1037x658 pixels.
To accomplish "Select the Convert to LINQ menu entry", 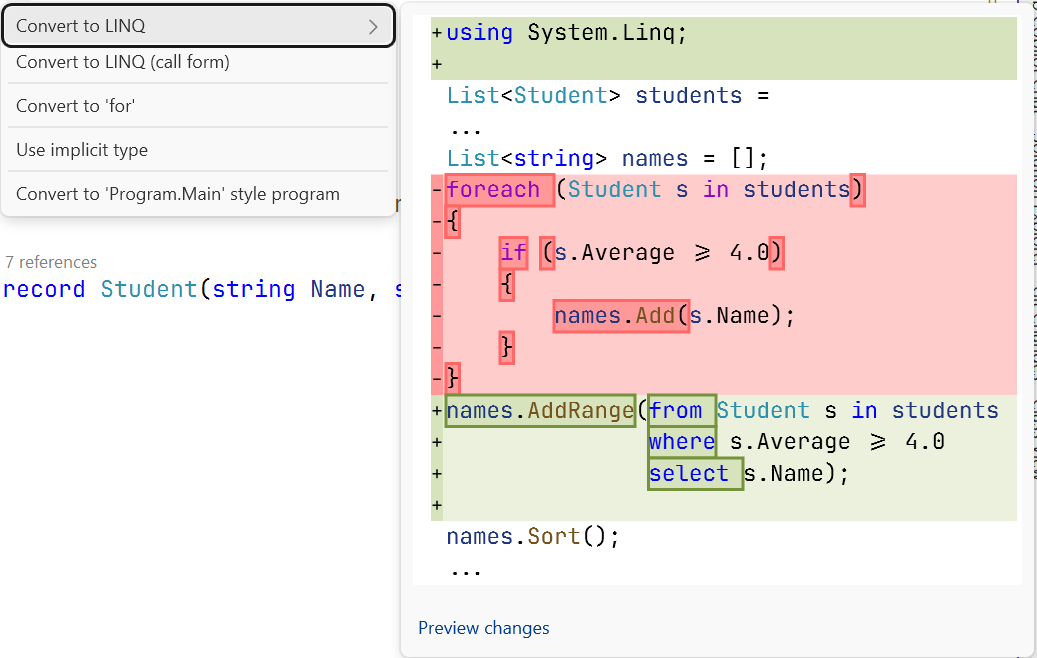I will click(198, 26).
